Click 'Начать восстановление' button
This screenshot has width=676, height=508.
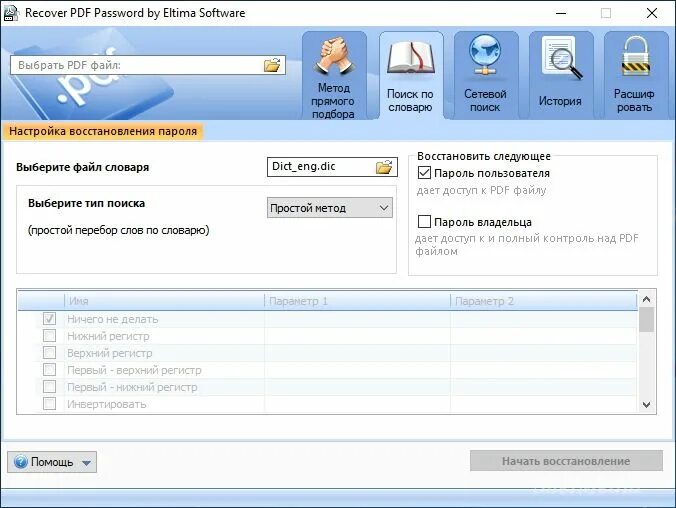(566, 461)
